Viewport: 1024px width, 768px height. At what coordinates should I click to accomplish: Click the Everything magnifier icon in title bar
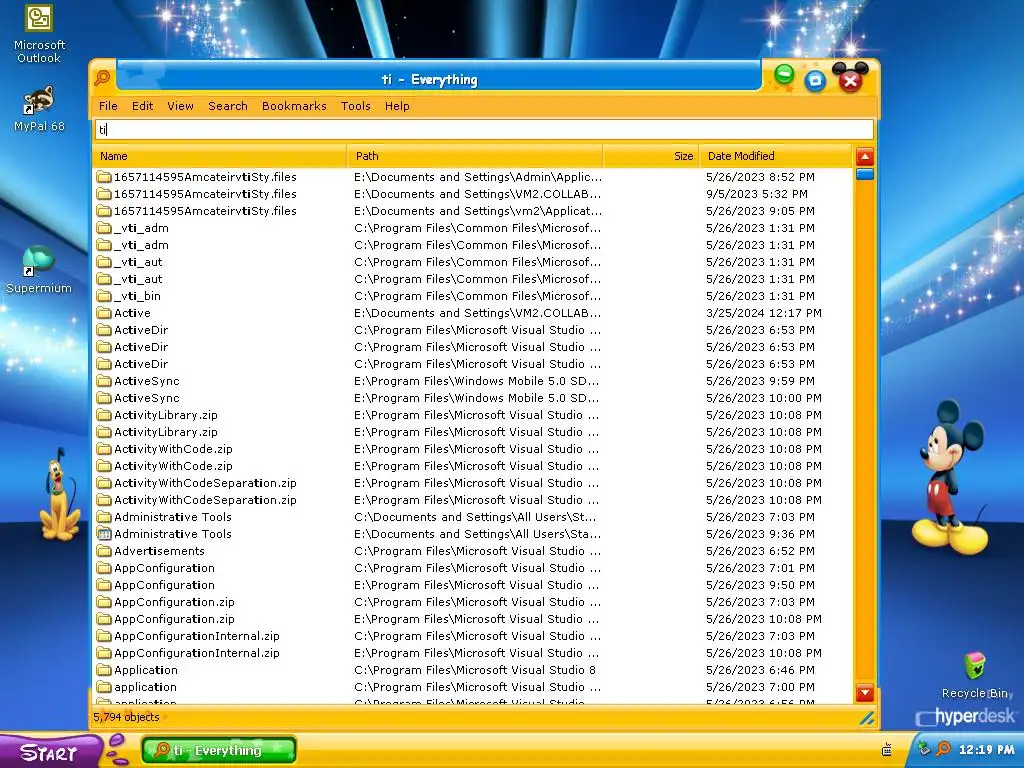[103, 78]
